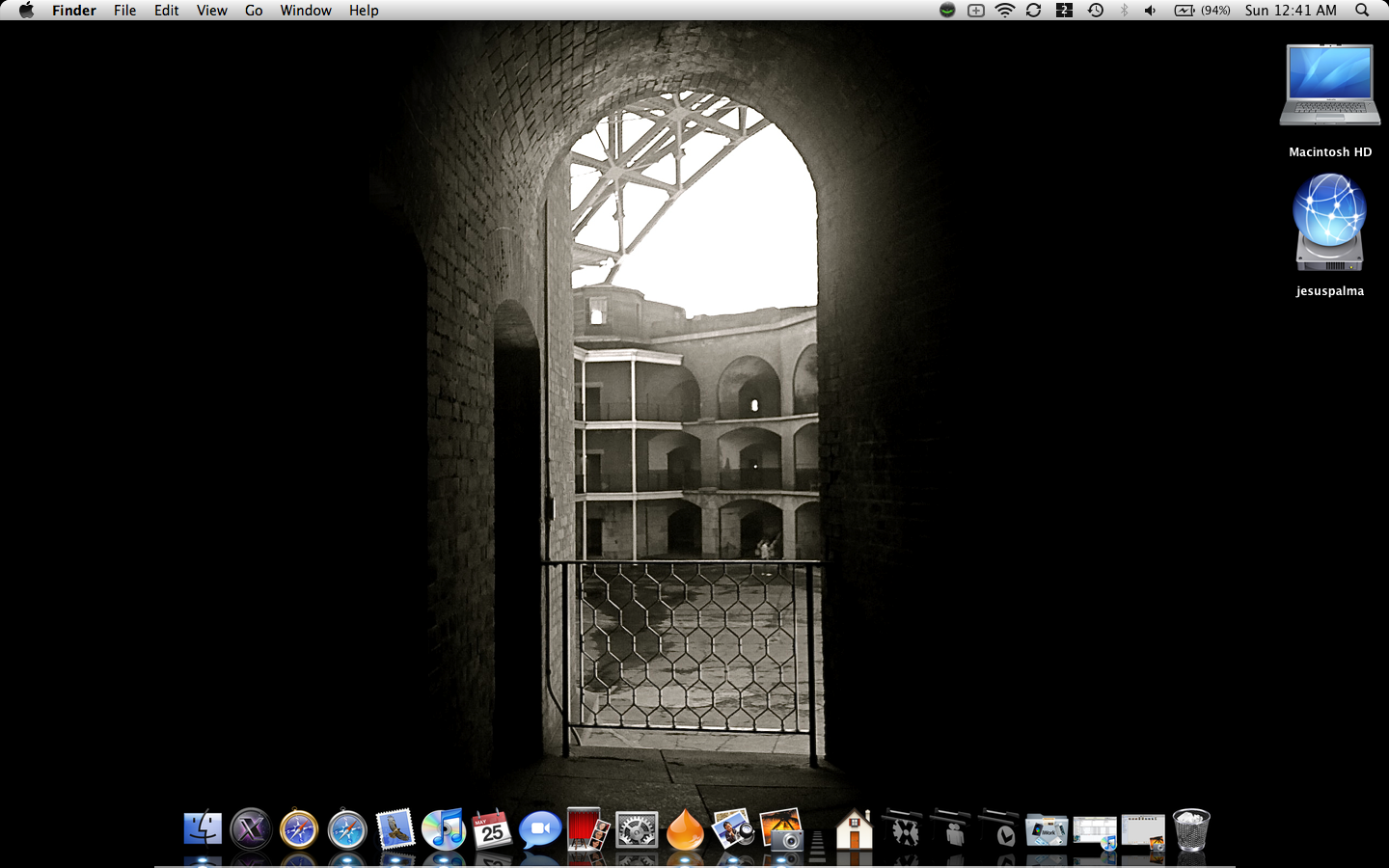Open the black folder stack with clock icon
Viewport: 1389px width, 868px height.
click(x=999, y=829)
